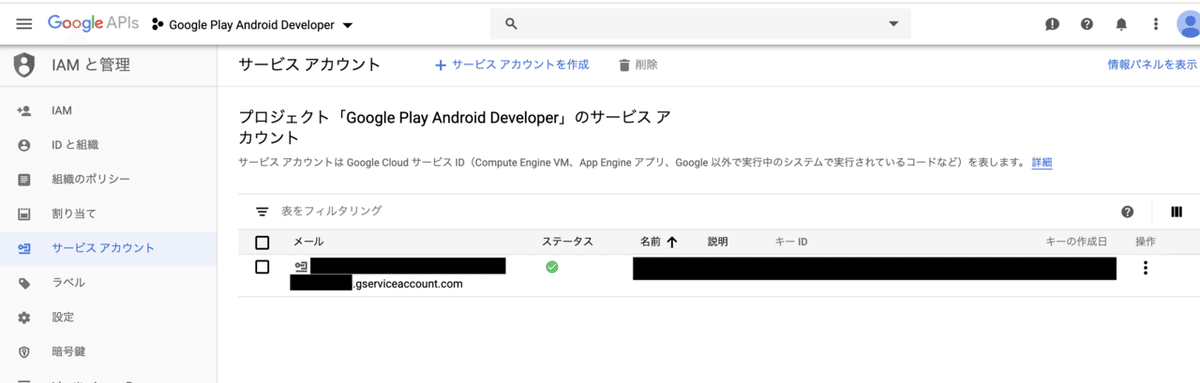The image size is (1200, 383).
Task: Click the magnifier search icon
Action: coord(511,23)
